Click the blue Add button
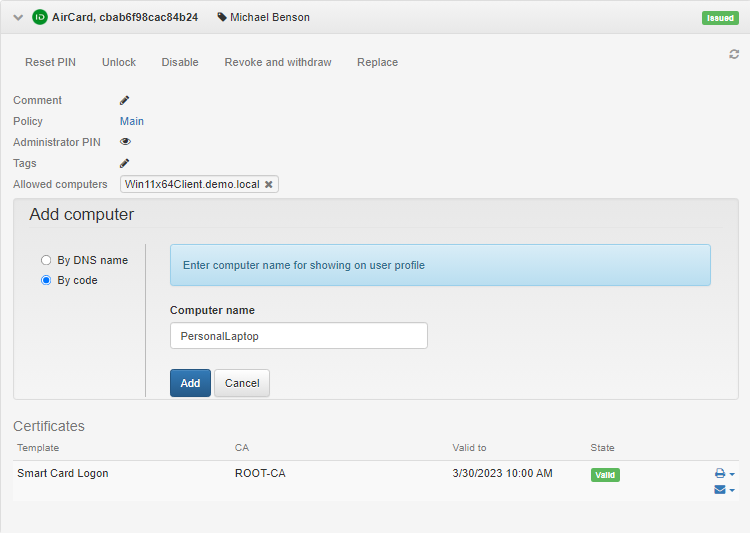Viewport: 750px width, 533px height. pyautogui.click(x=190, y=383)
